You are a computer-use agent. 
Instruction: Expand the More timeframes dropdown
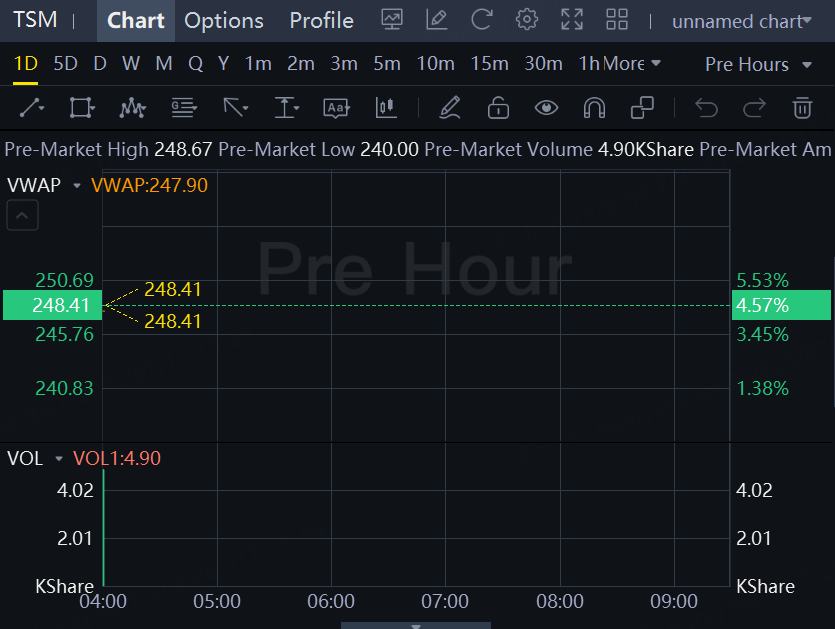coord(632,64)
